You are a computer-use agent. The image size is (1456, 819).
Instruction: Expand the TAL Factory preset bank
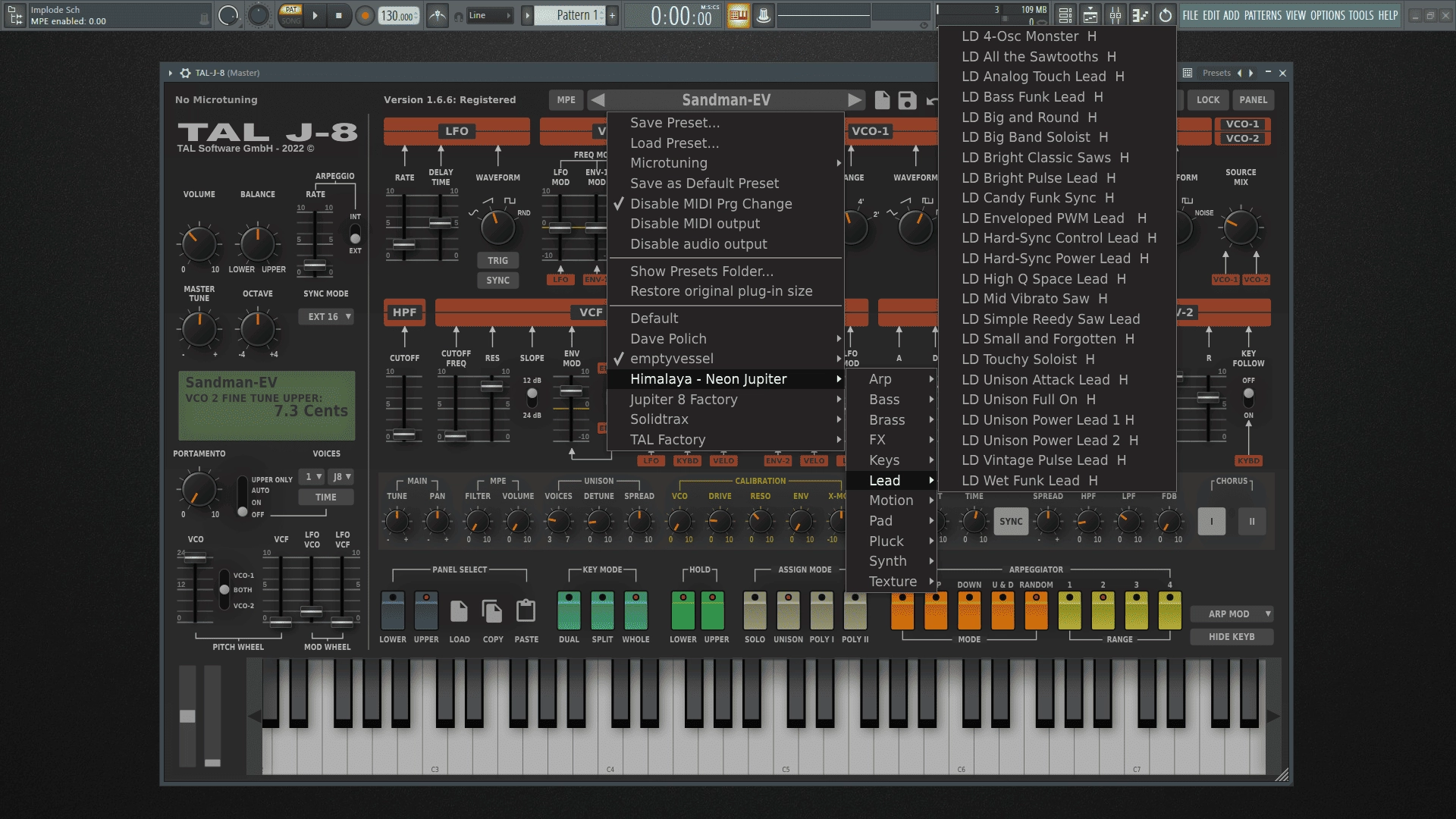(726, 440)
